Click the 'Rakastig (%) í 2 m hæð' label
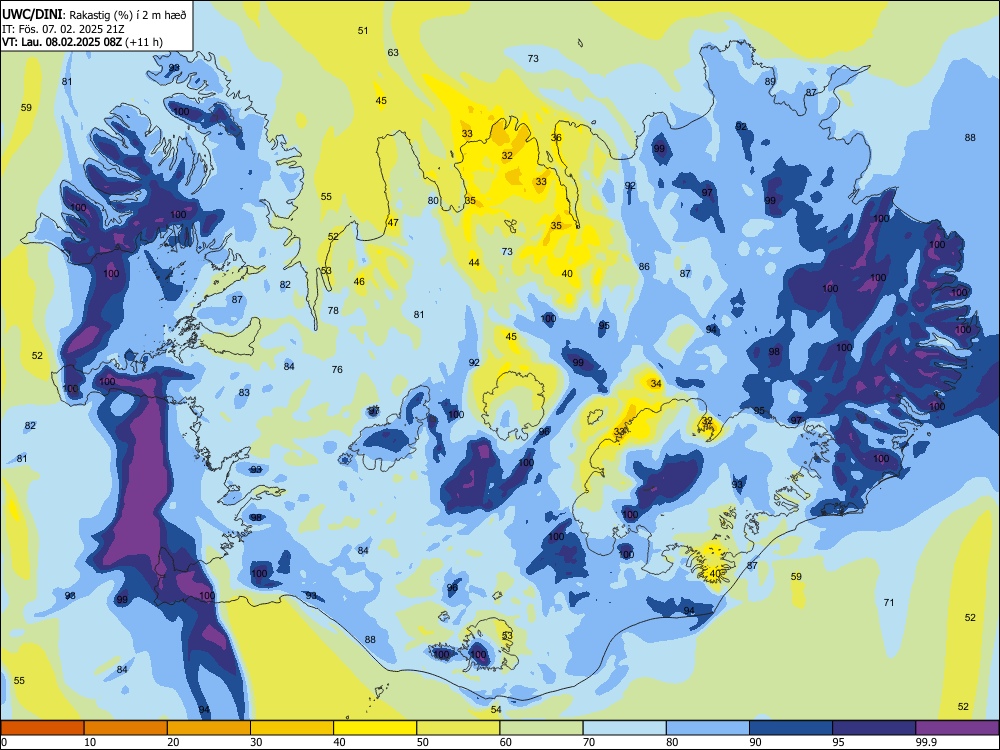 coord(128,15)
